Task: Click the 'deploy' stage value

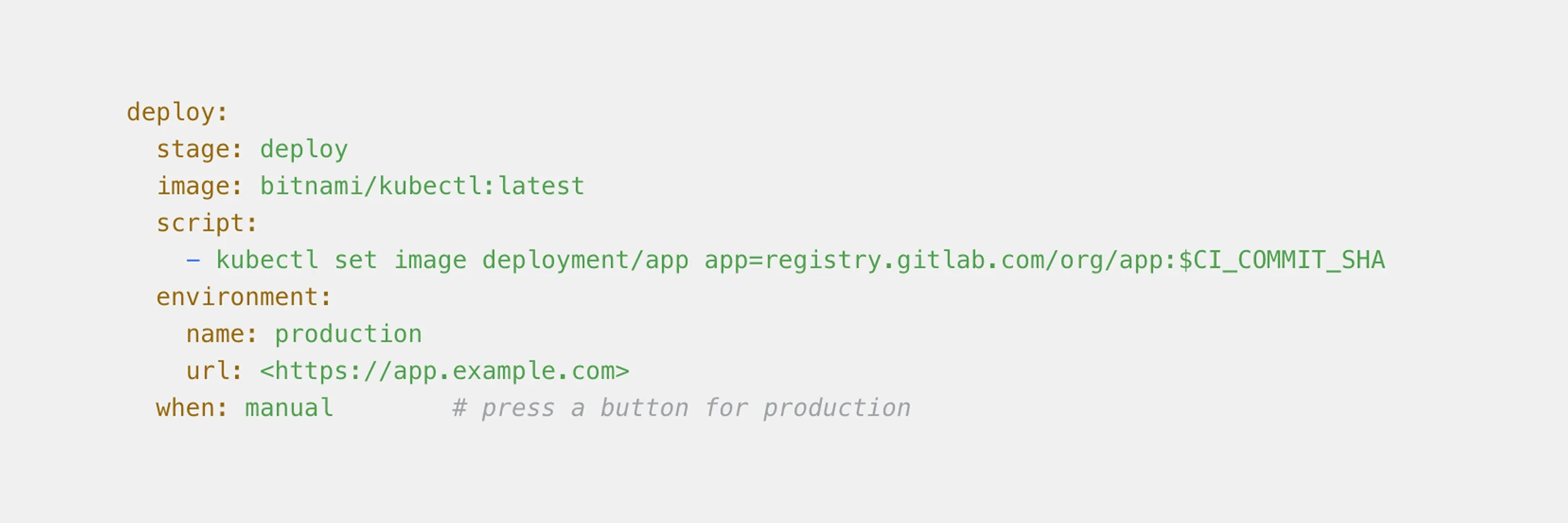Action: [x=304, y=150]
